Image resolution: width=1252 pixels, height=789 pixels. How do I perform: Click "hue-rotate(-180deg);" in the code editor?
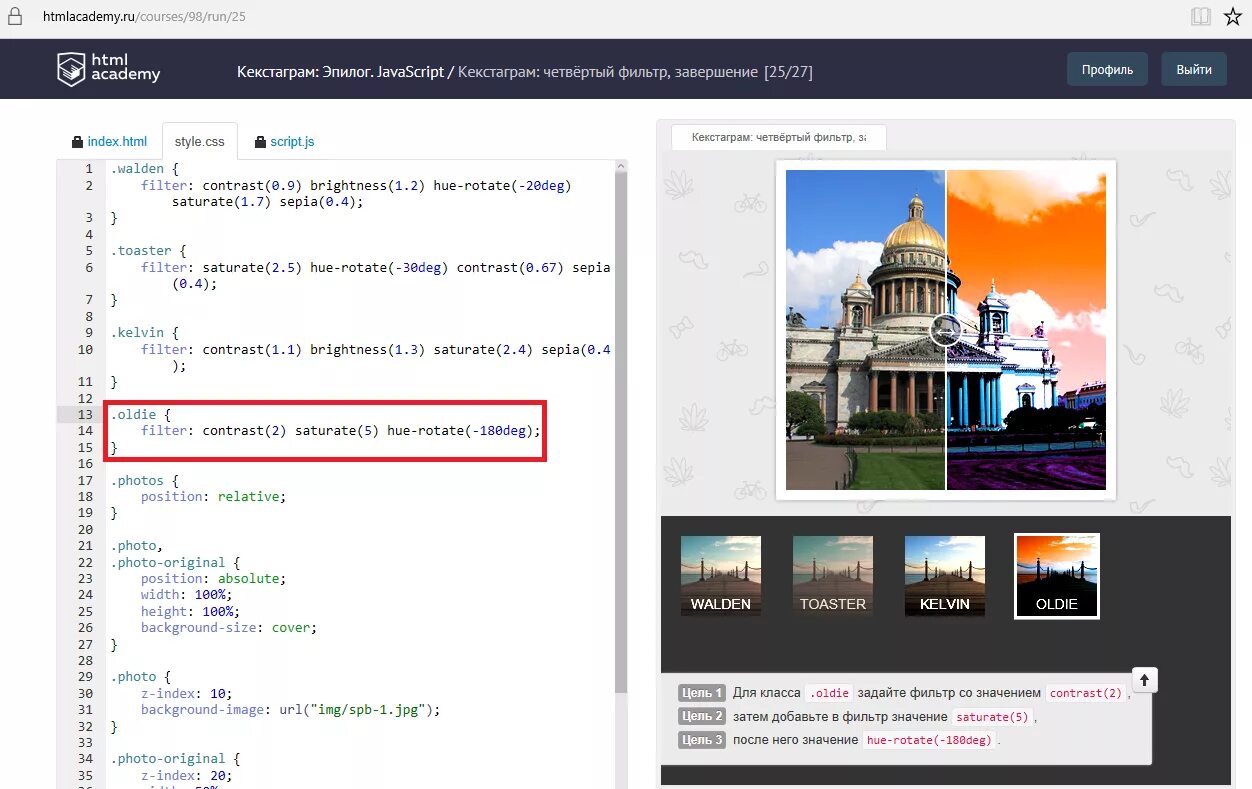coord(464,431)
